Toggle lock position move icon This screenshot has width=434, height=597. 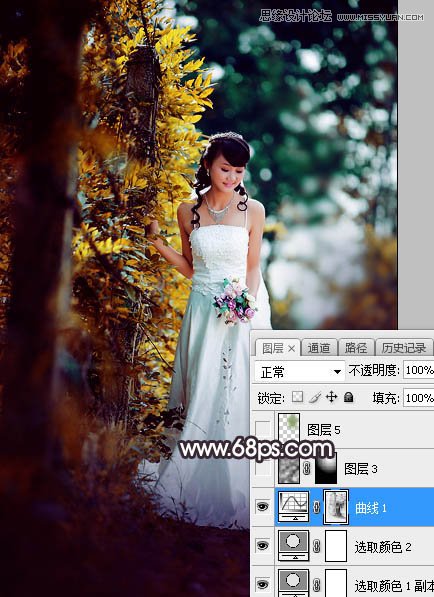tap(332, 397)
